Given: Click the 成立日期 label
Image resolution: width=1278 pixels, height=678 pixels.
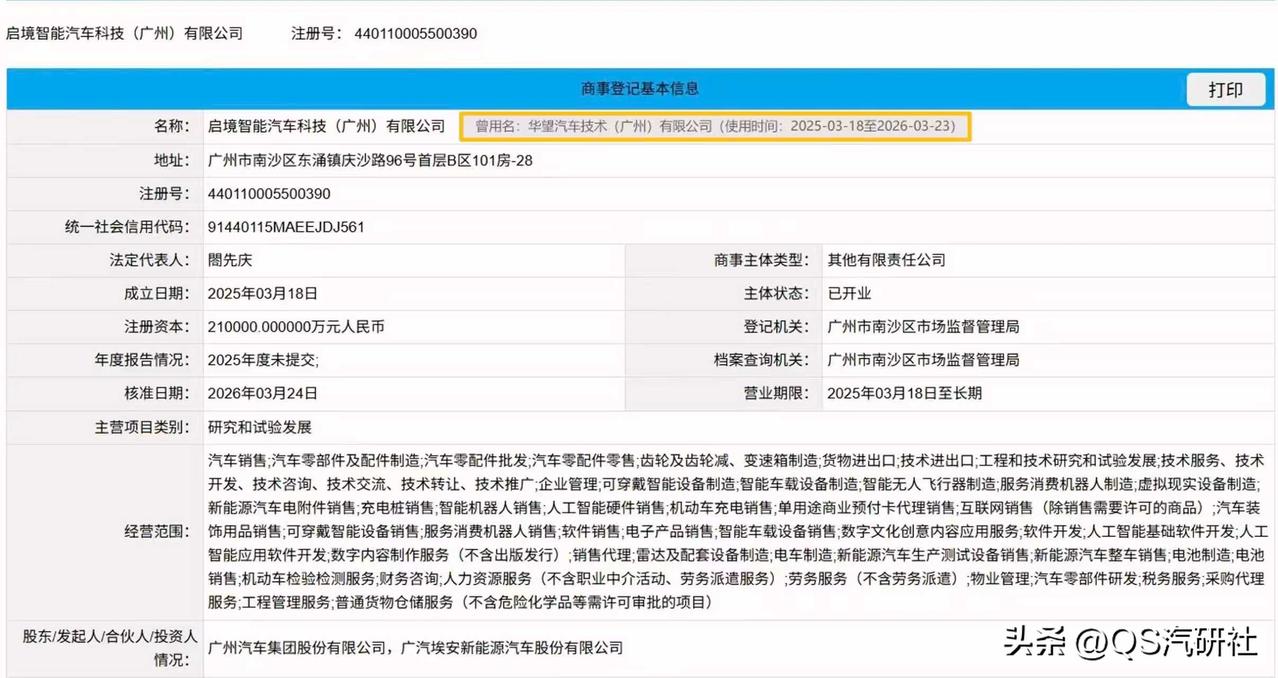Looking at the screenshot, I should pyautogui.click(x=157, y=293).
